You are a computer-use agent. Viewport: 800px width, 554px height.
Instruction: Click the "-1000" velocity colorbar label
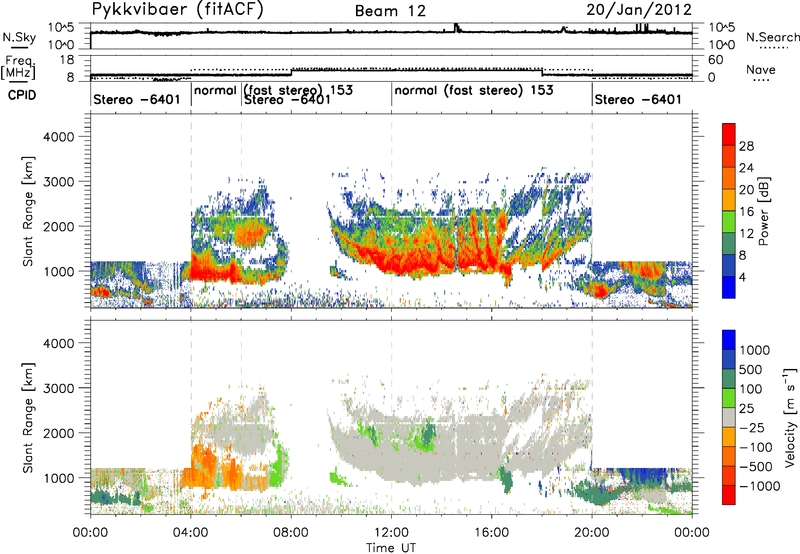click(x=760, y=486)
